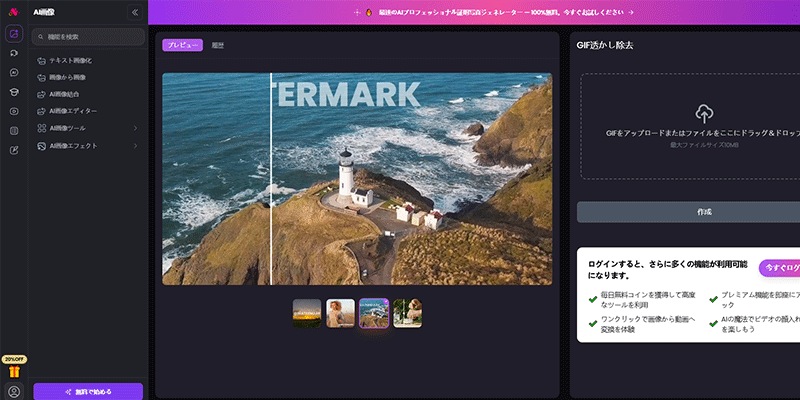This screenshot has height=400, width=800.
Task: Click the red app logo in sidebar
Action: pos(13,12)
